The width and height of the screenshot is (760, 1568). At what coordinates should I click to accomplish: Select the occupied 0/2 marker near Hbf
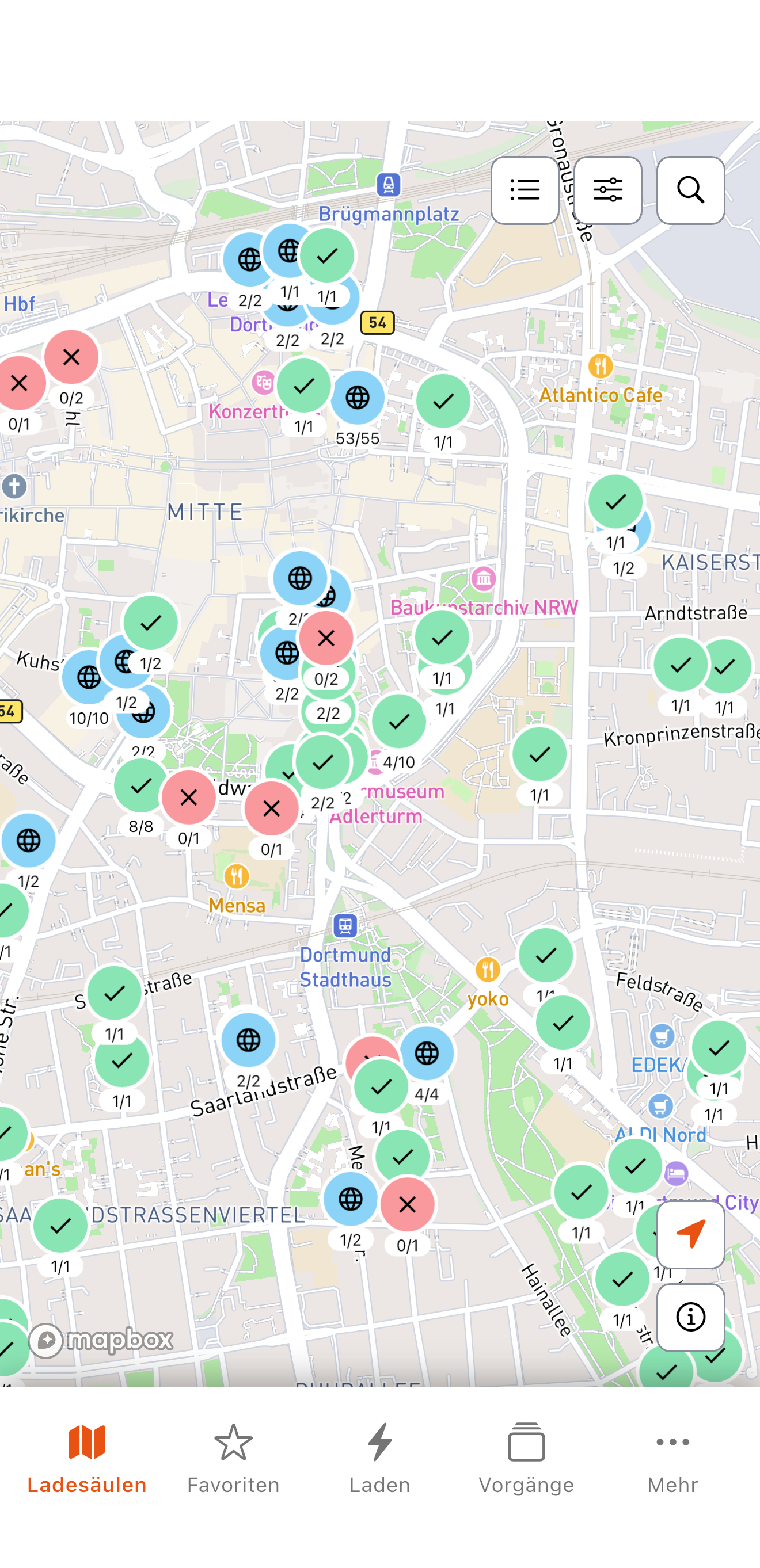tap(71, 357)
